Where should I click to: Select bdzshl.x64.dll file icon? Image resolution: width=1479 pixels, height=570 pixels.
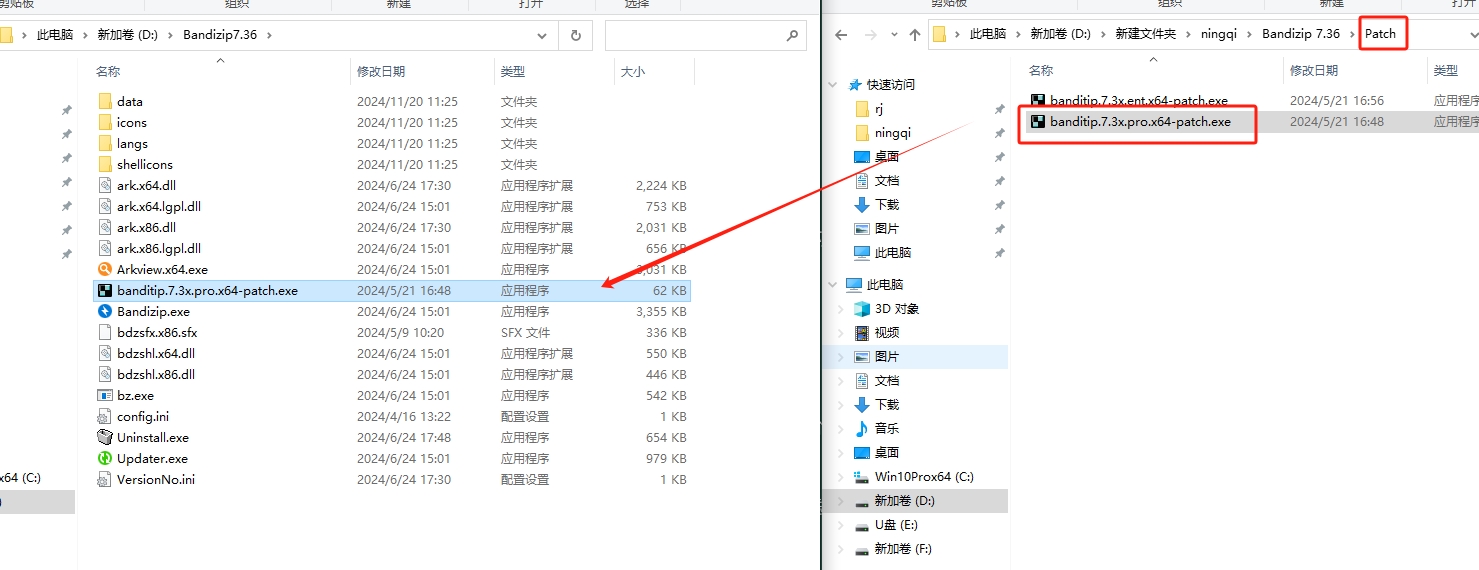point(106,353)
